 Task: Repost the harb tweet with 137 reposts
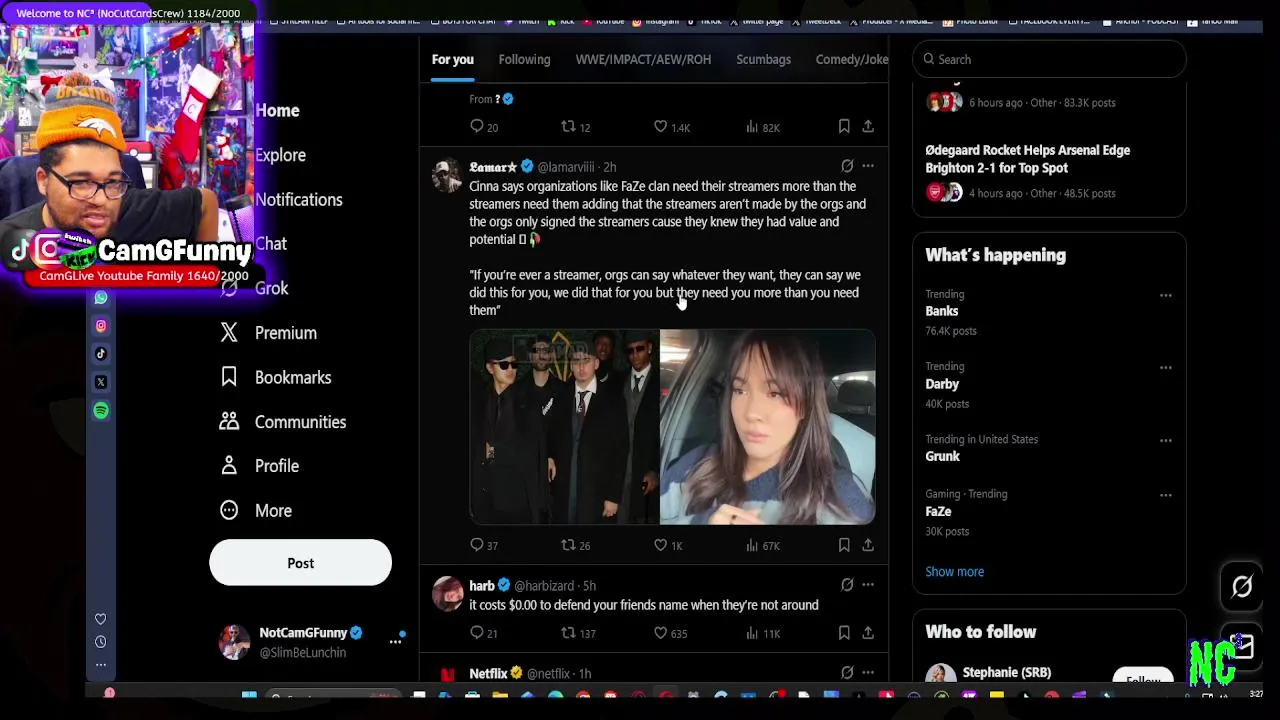pos(568,633)
